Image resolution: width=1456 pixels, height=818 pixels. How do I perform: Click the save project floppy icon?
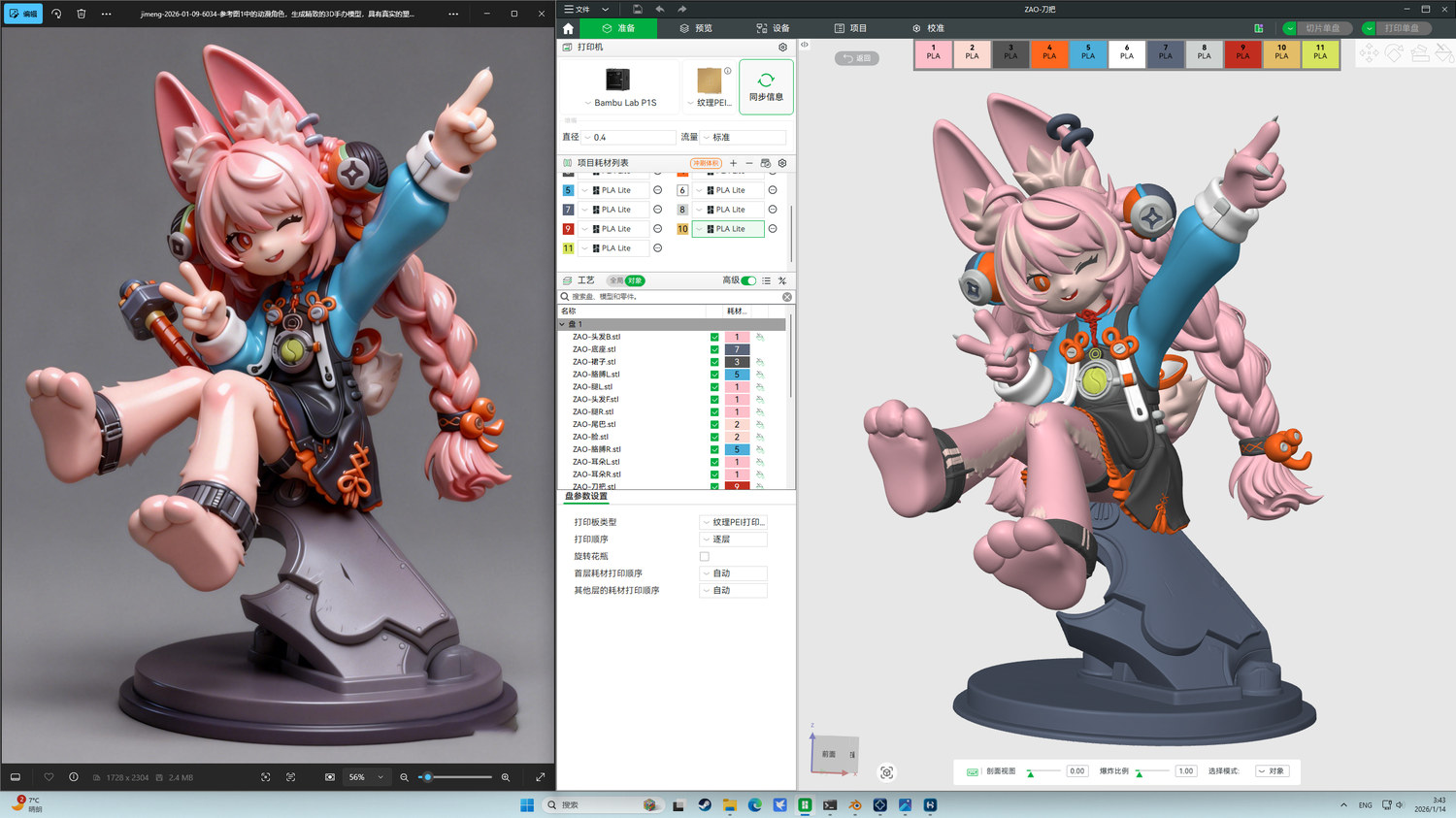click(x=637, y=9)
